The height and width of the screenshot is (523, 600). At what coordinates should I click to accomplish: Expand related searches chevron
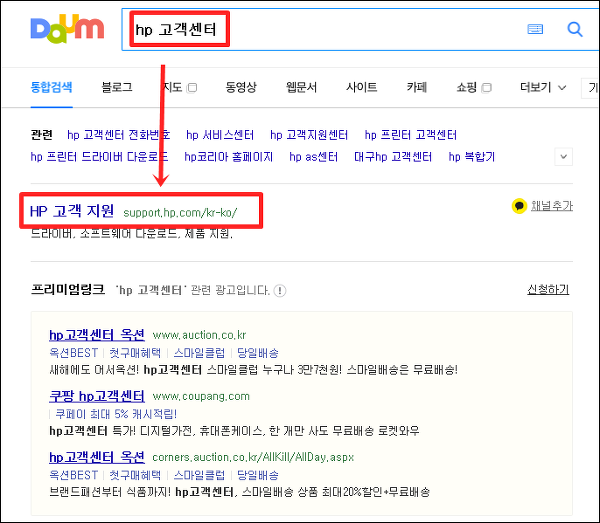[x=563, y=156]
